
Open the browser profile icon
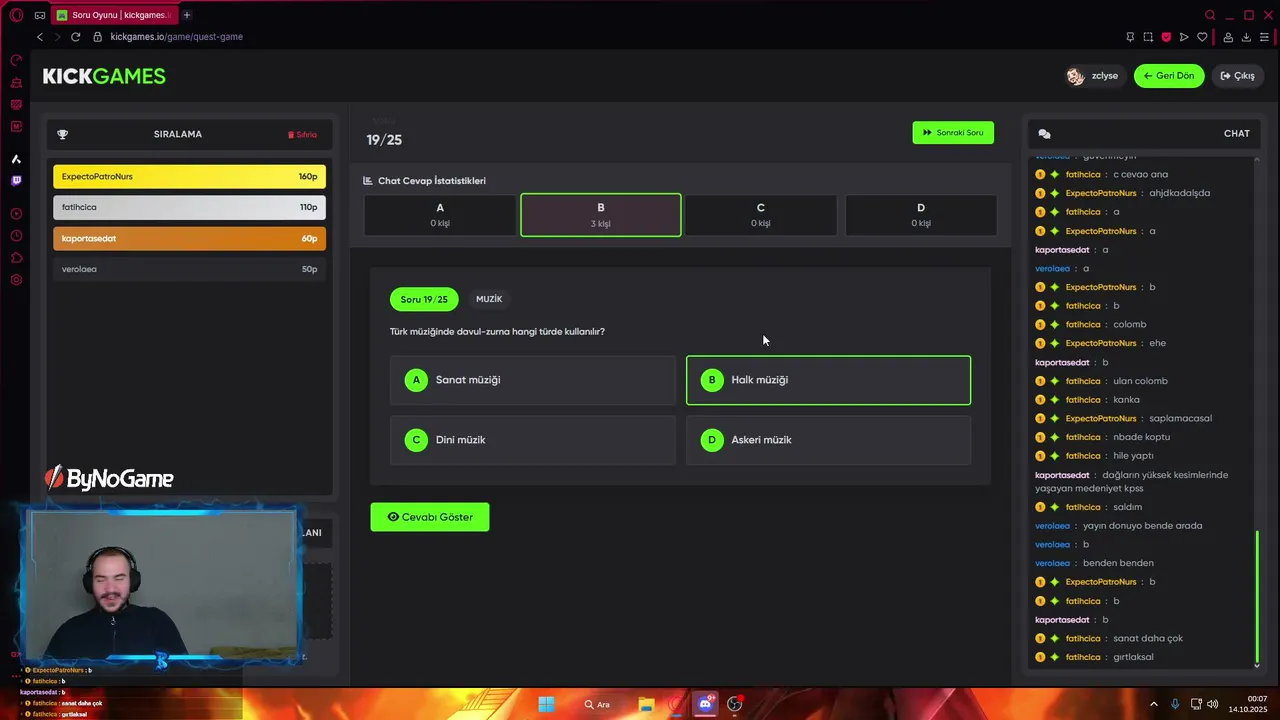point(1228,37)
